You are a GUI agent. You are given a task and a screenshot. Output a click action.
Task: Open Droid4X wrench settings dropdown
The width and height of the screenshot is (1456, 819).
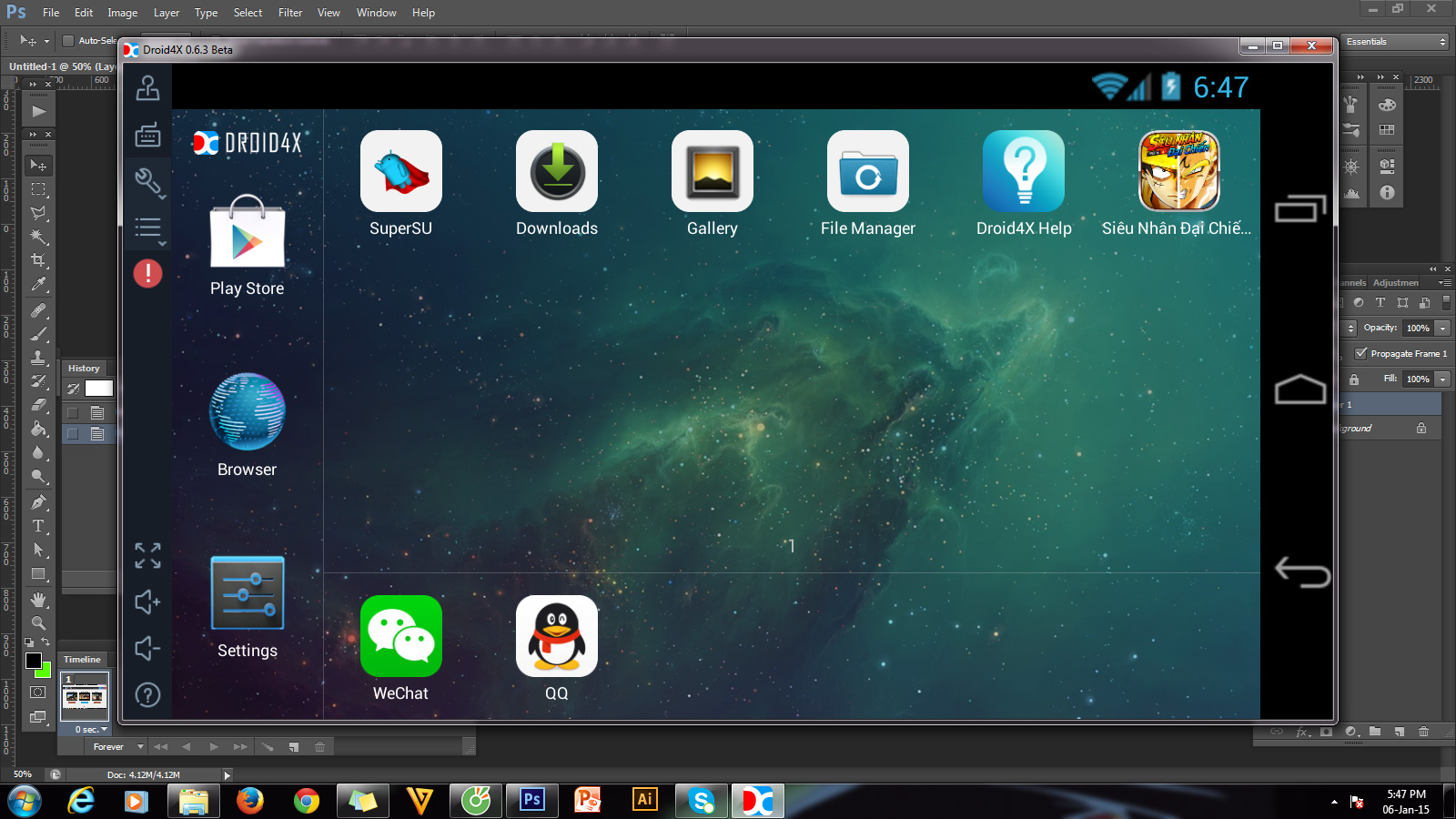pyautogui.click(x=149, y=182)
